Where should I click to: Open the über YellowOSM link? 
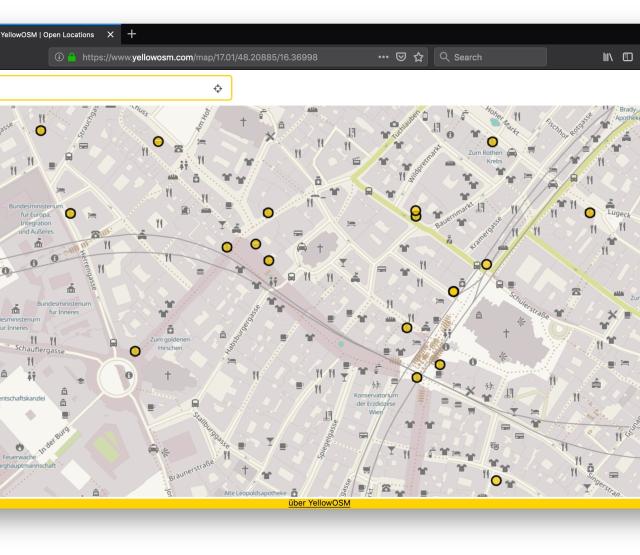pos(319,503)
